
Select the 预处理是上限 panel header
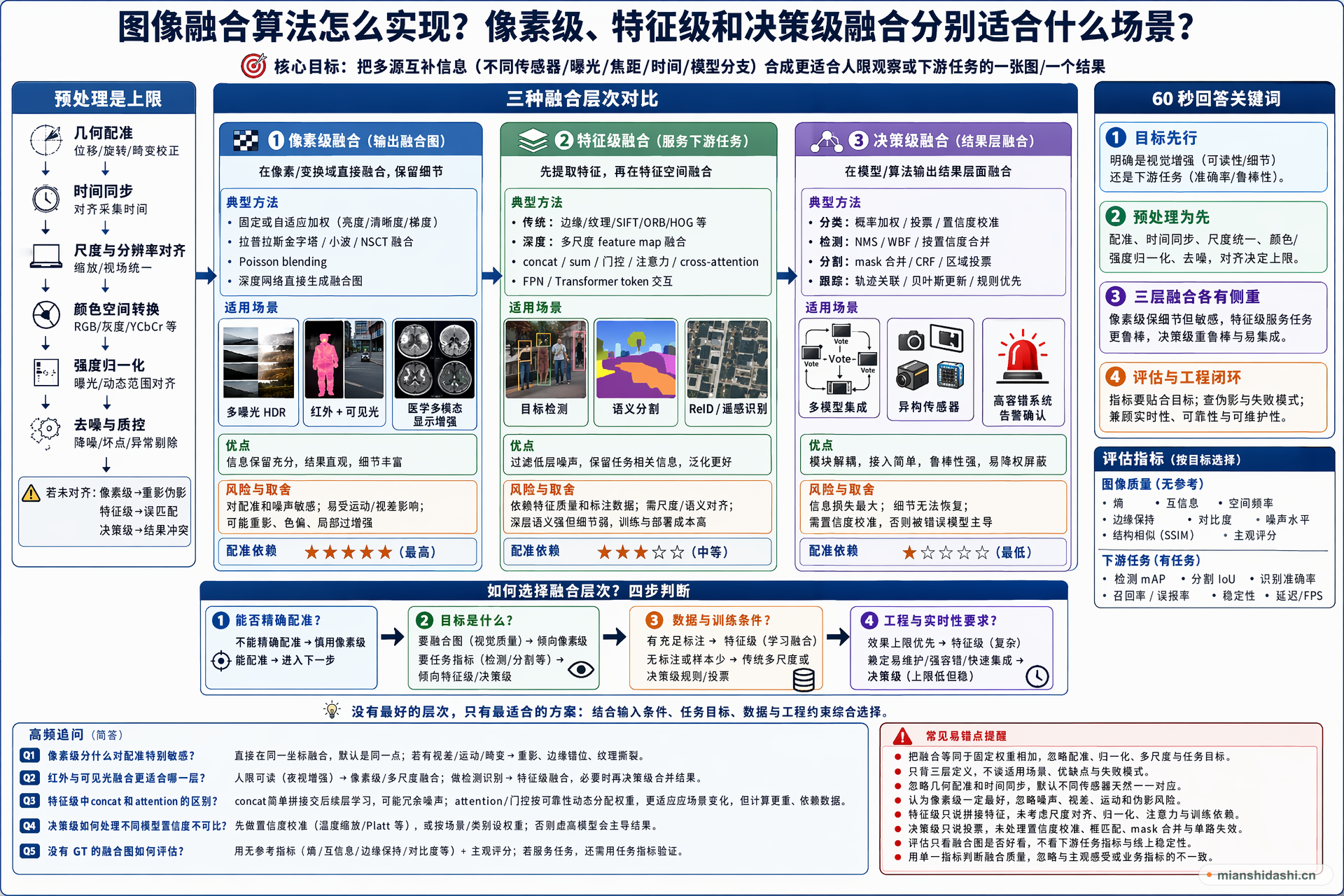point(104,99)
